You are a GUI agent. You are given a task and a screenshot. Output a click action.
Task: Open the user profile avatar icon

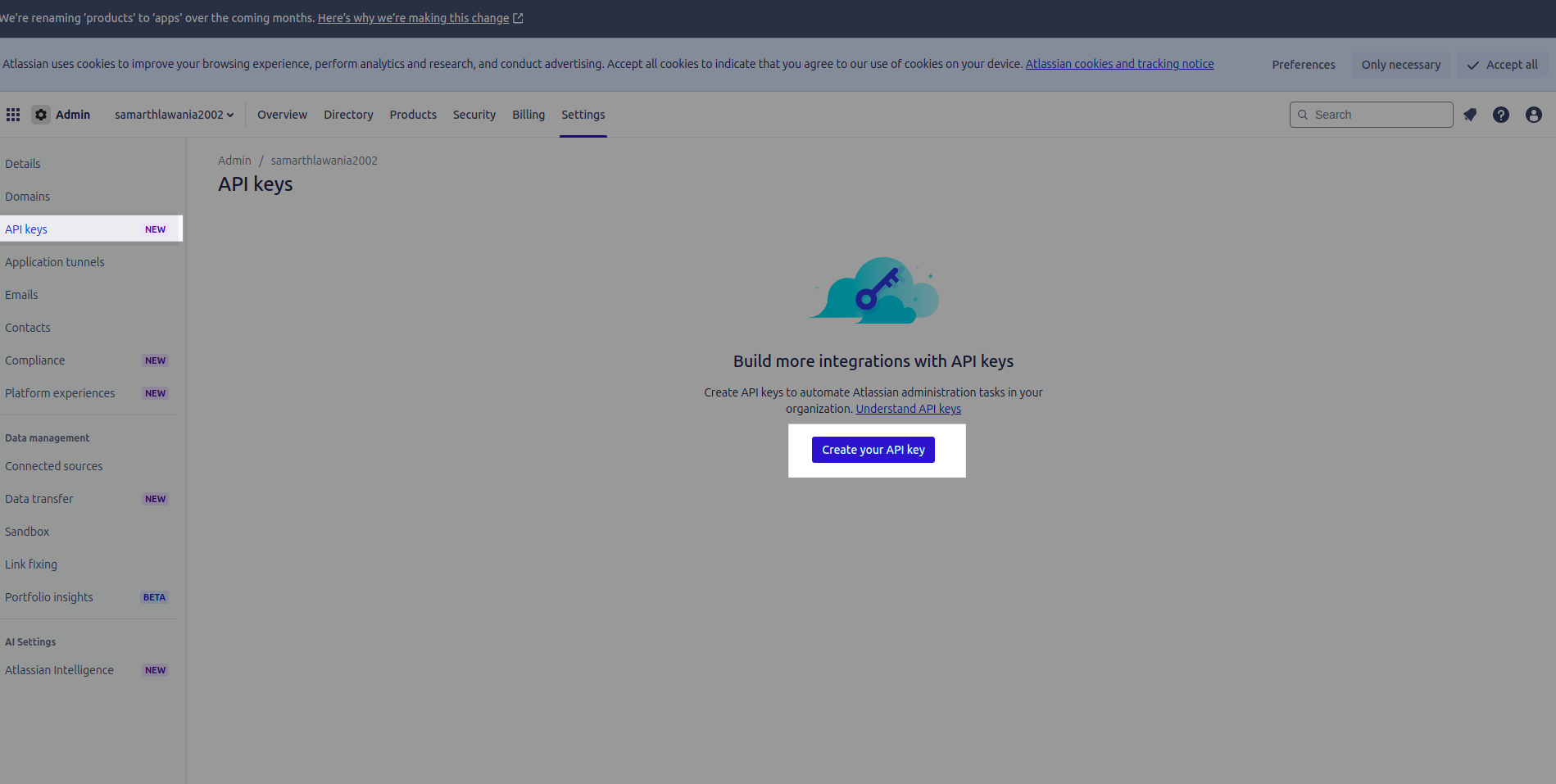pos(1534,115)
